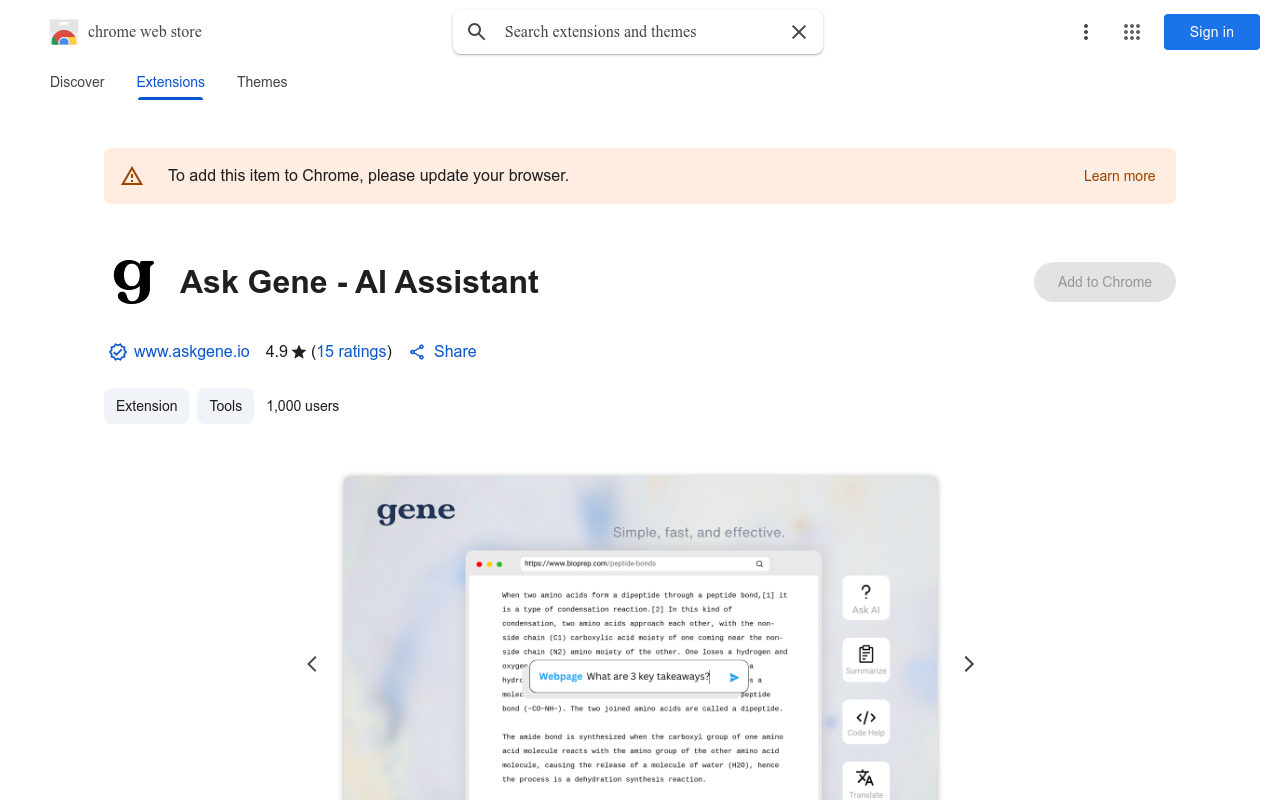Go back using the left carousel arrow
This screenshot has height=800, width=1280.
pos(312,663)
